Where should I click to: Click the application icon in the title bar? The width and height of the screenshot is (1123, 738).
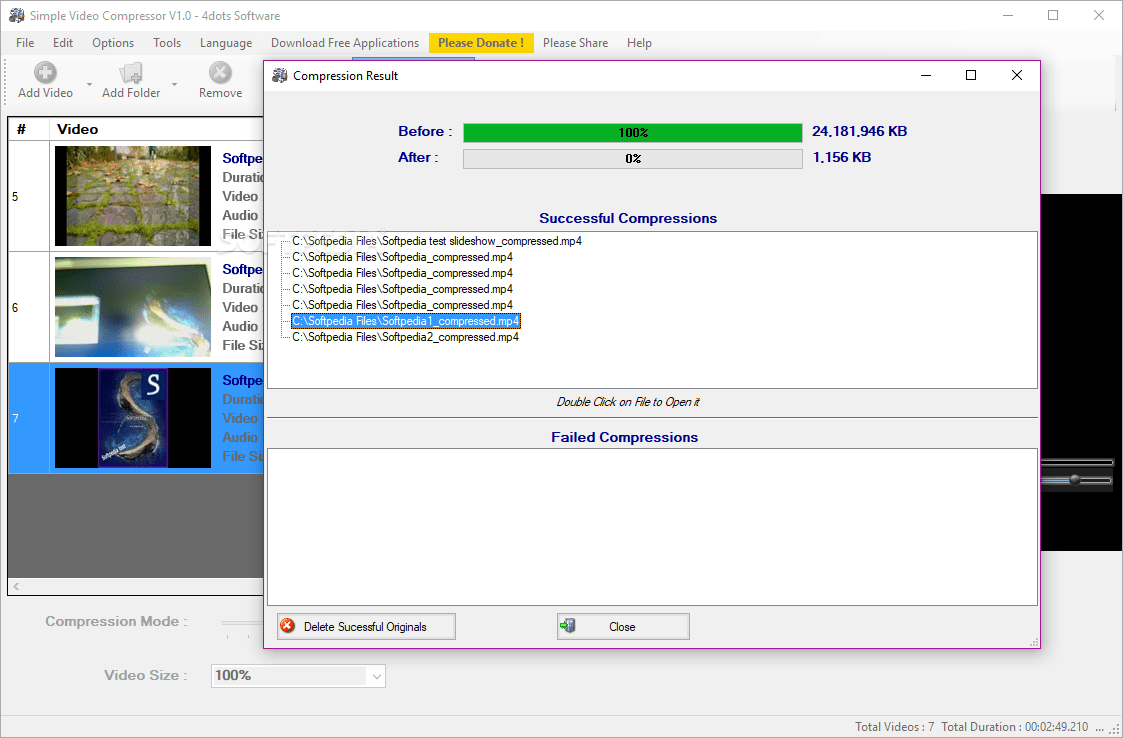16,15
